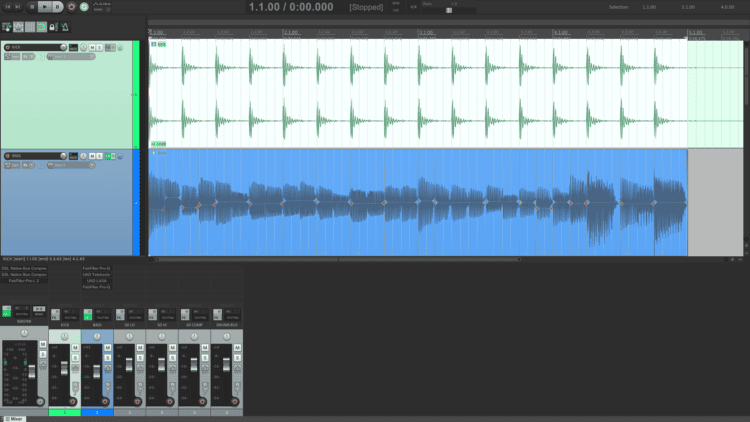Toggle the metronome icon
Viewport: 750px width, 422px height.
coord(65,27)
